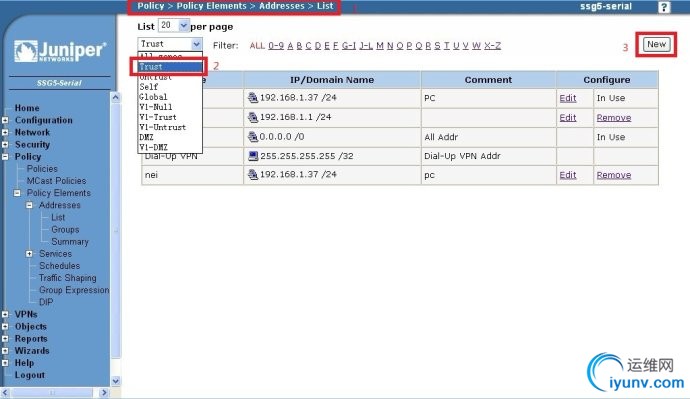
Task: Click the New address button
Action: click(x=656, y=44)
